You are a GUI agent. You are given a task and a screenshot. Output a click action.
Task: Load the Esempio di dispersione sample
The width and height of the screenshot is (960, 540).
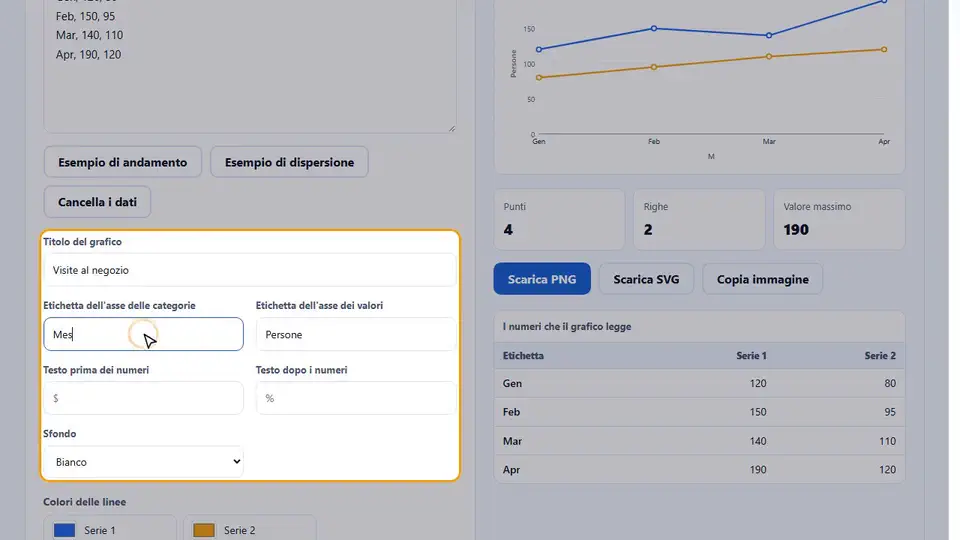[x=289, y=162]
